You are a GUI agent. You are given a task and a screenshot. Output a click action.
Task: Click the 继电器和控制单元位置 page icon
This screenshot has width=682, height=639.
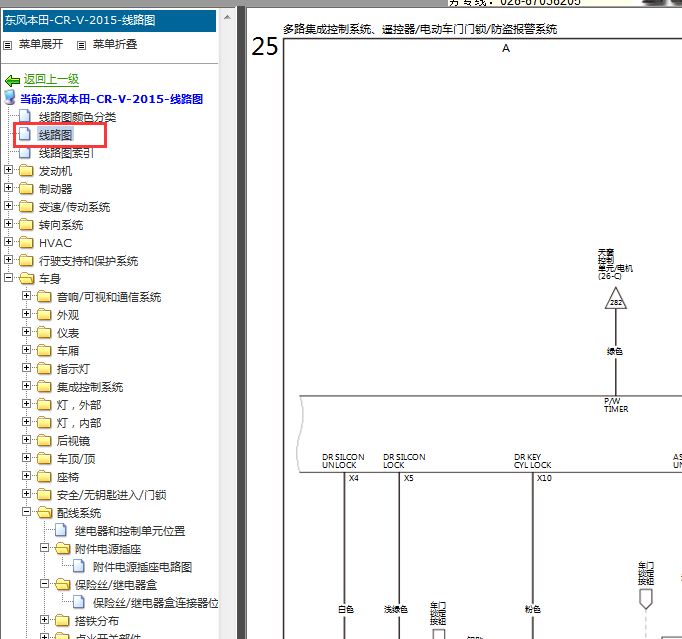(x=61, y=530)
